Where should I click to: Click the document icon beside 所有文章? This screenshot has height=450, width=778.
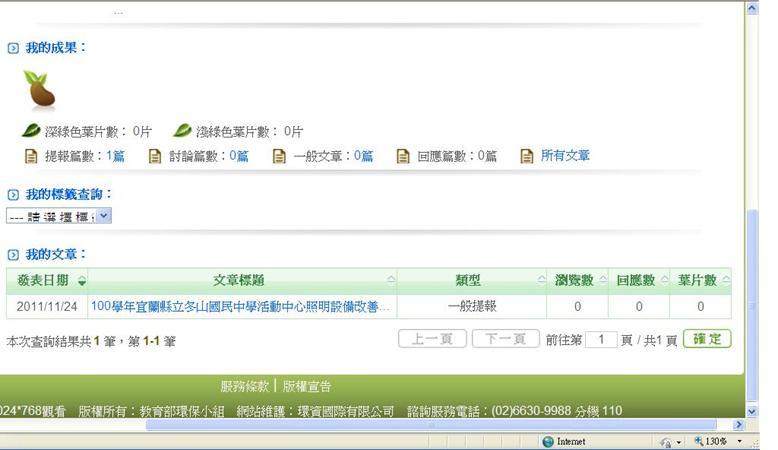pyautogui.click(x=527, y=156)
